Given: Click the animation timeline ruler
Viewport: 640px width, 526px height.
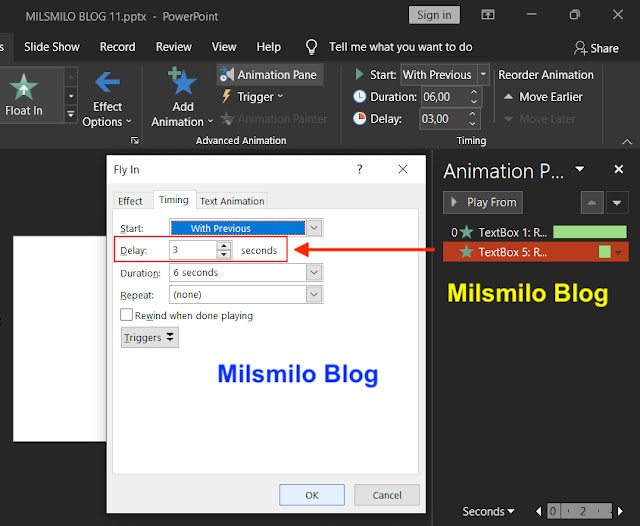Looking at the screenshot, I should coord(579,511).
